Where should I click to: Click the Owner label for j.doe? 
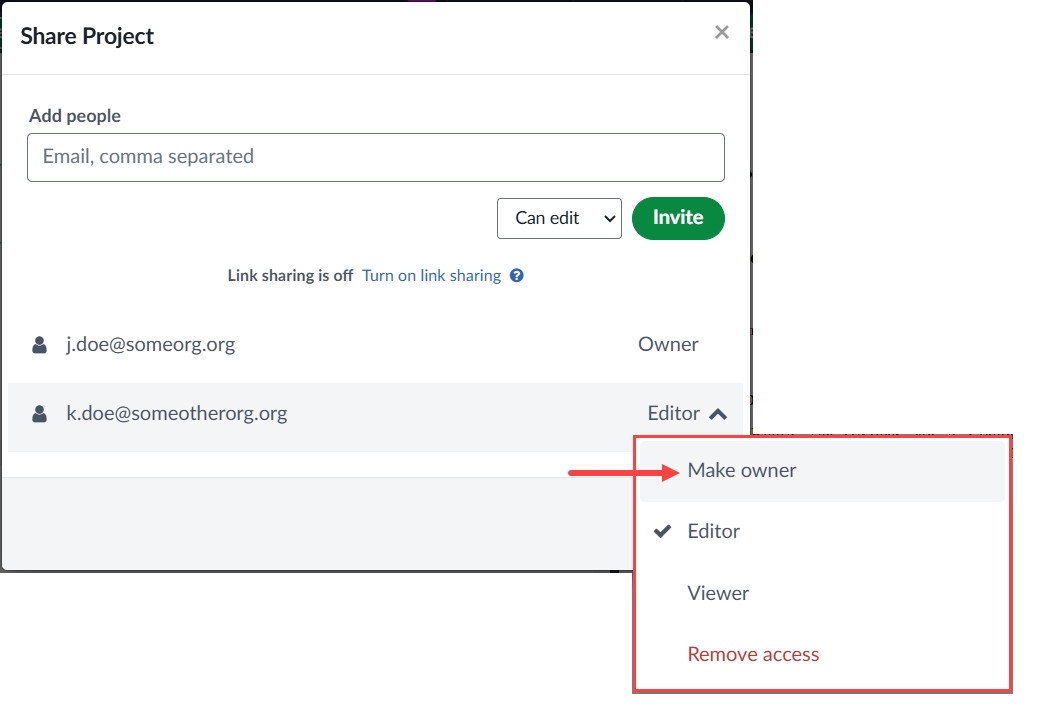(x=668, y=345)
